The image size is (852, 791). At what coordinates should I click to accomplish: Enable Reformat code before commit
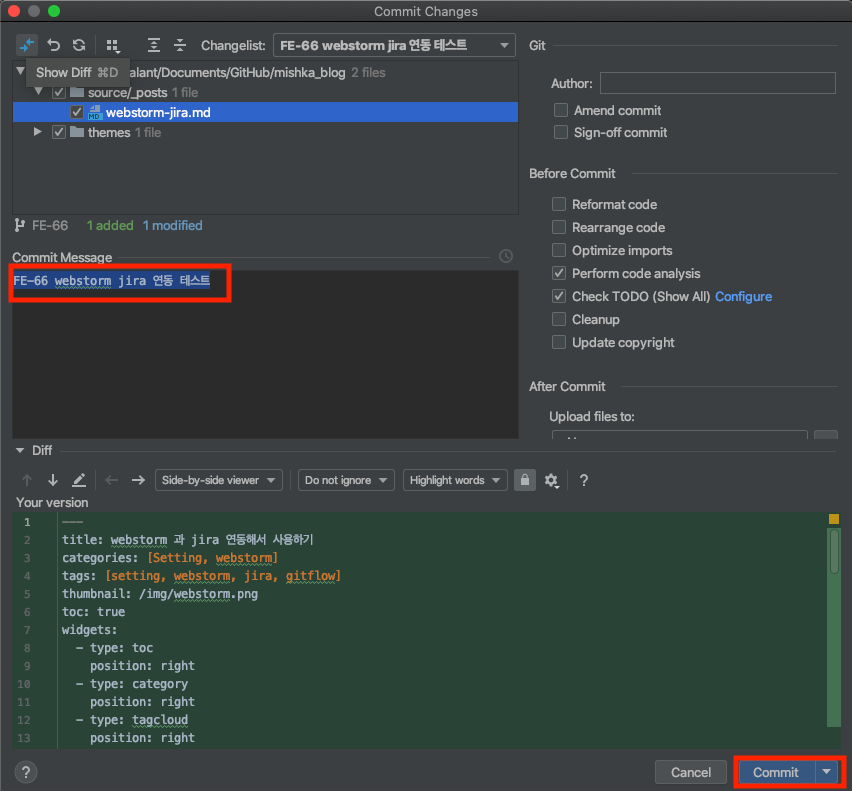coord(558,204)
